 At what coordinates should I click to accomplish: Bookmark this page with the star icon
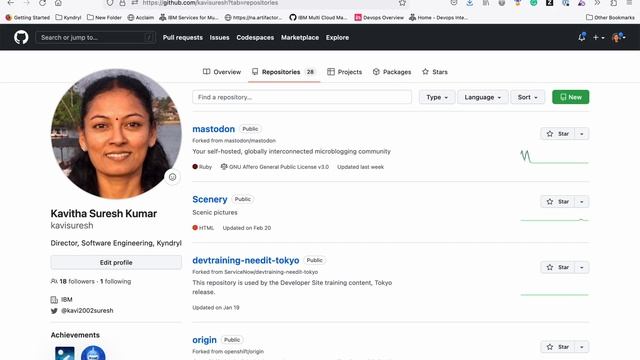pyautogui.click(x=402, y=3)
